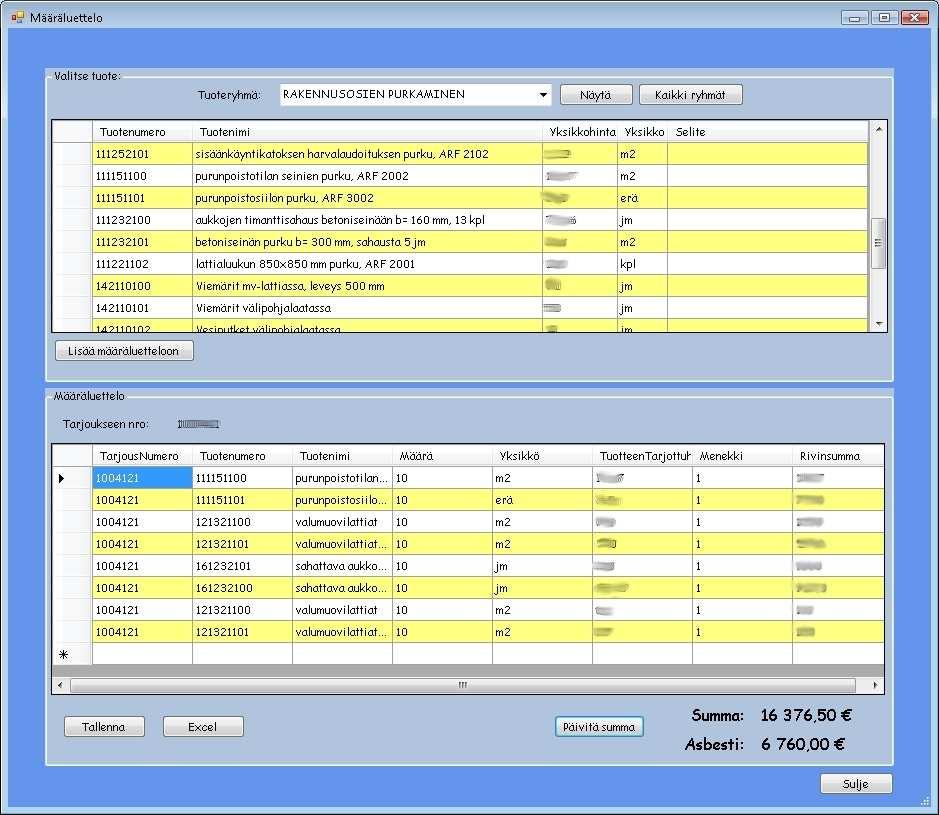Viewport: 939px width, 815px height.
Task: Click the bottom grid scroll-right arrow
Action: (876, 685)
